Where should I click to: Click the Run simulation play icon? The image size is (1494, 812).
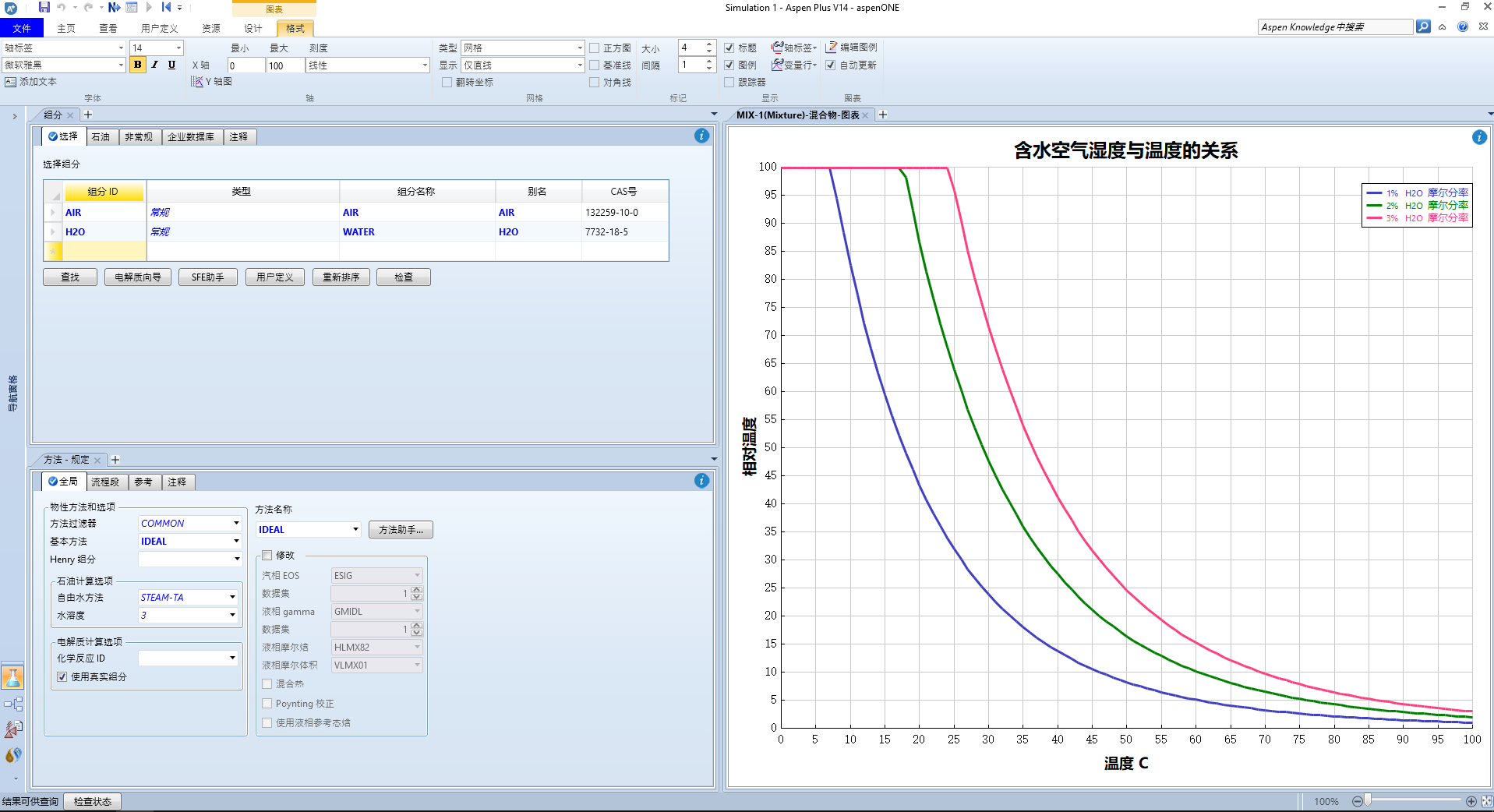pos(149,7)
